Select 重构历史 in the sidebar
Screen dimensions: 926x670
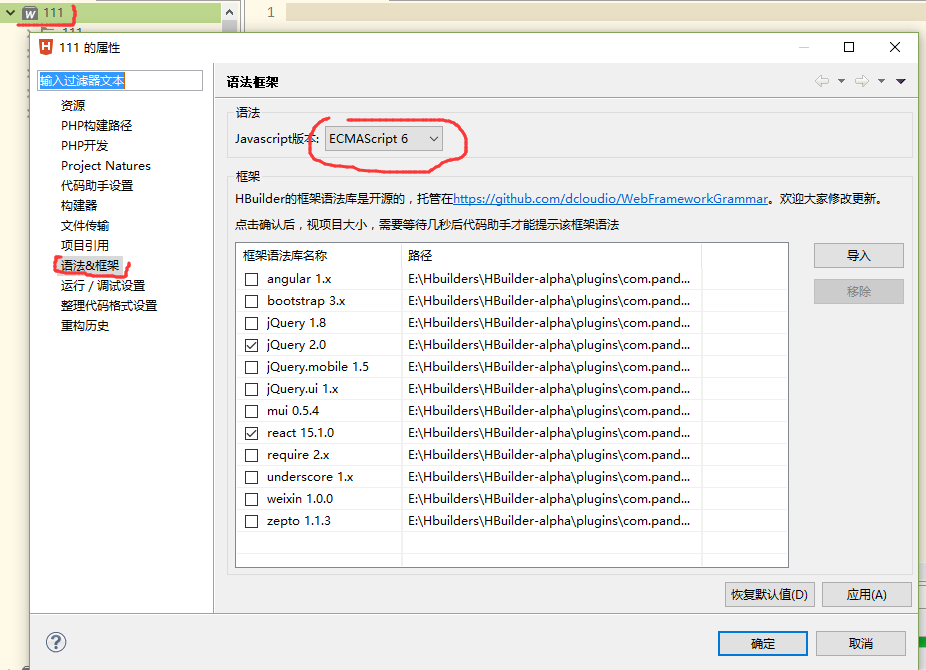(x=84, y=325)
